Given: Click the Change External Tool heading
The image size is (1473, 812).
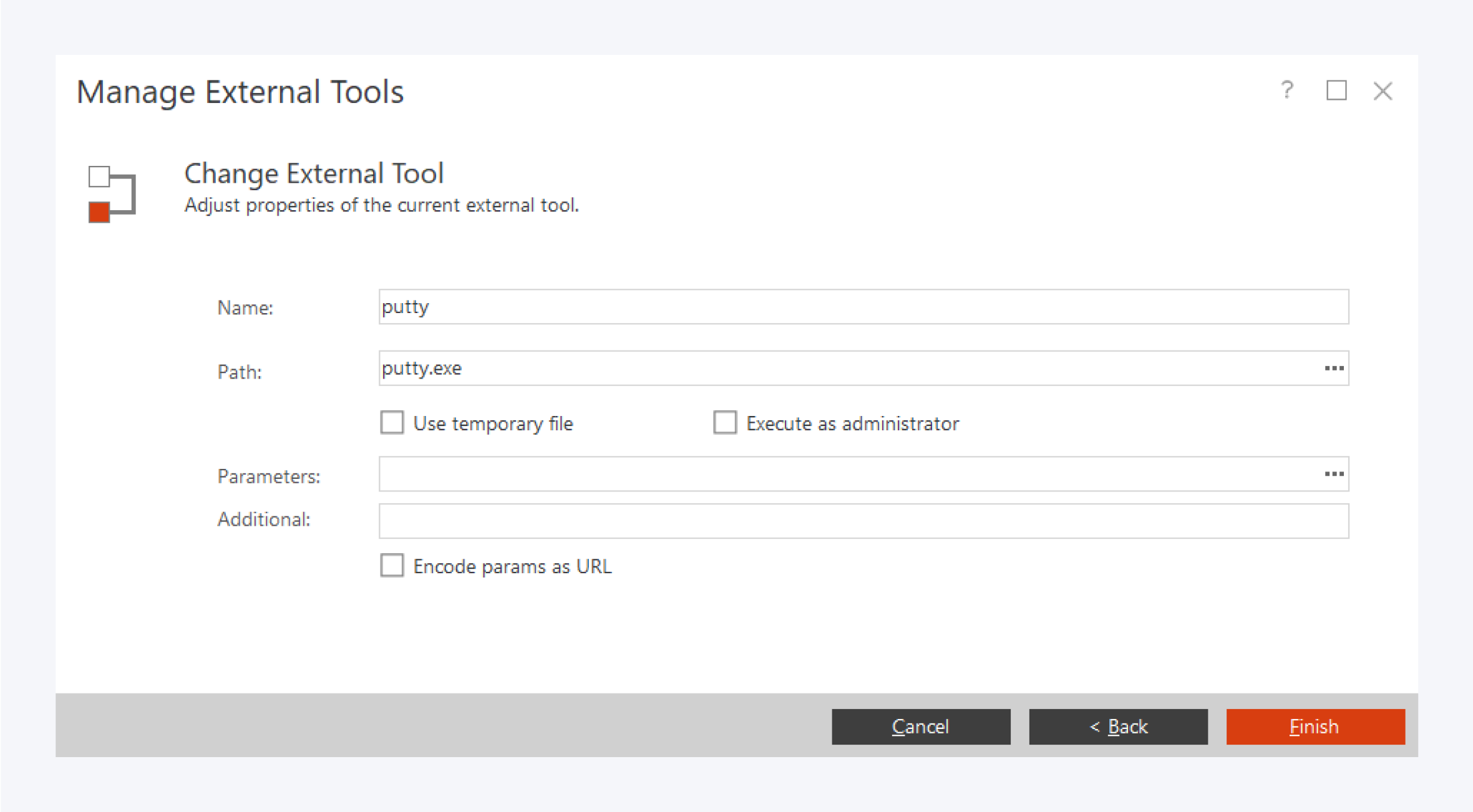Looking at the screenshot, I should tap(314, 173).
